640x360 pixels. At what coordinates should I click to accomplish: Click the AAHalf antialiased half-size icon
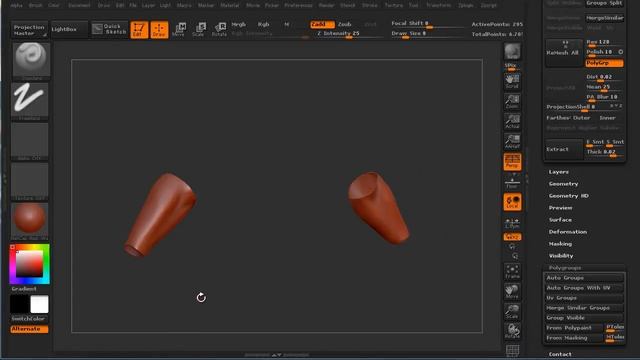[512, 141]
